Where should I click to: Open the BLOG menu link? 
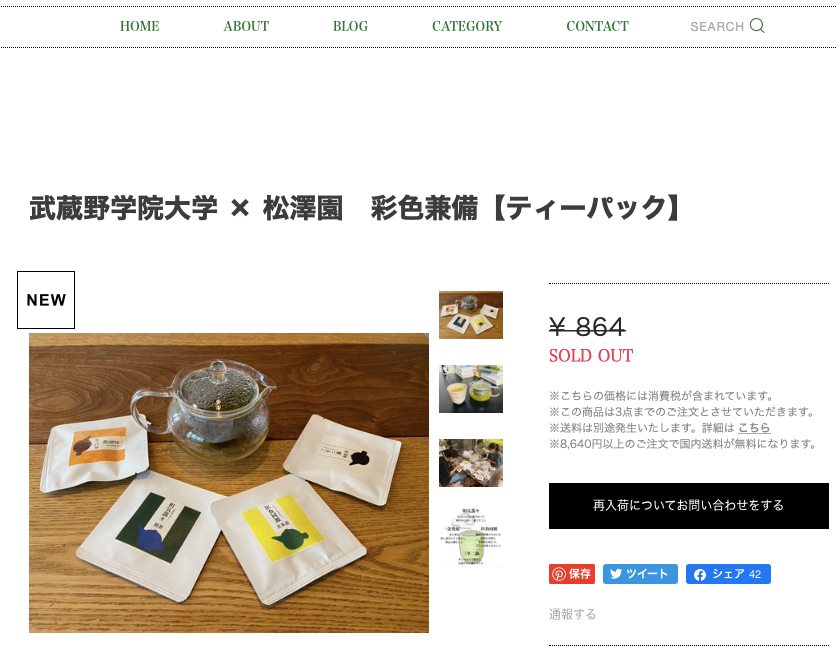350,26
